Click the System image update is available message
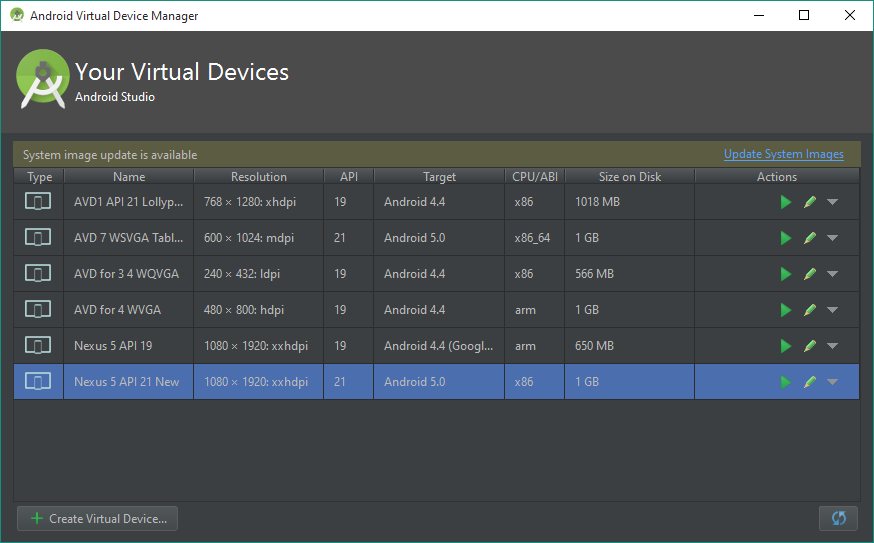The image size is (874, 543). pos(110,155)
